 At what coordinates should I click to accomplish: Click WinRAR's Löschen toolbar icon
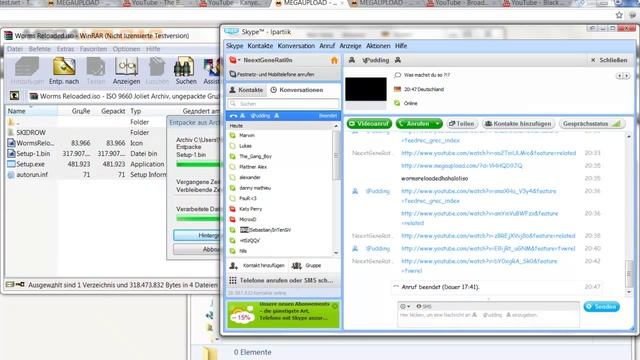[157, 67]
